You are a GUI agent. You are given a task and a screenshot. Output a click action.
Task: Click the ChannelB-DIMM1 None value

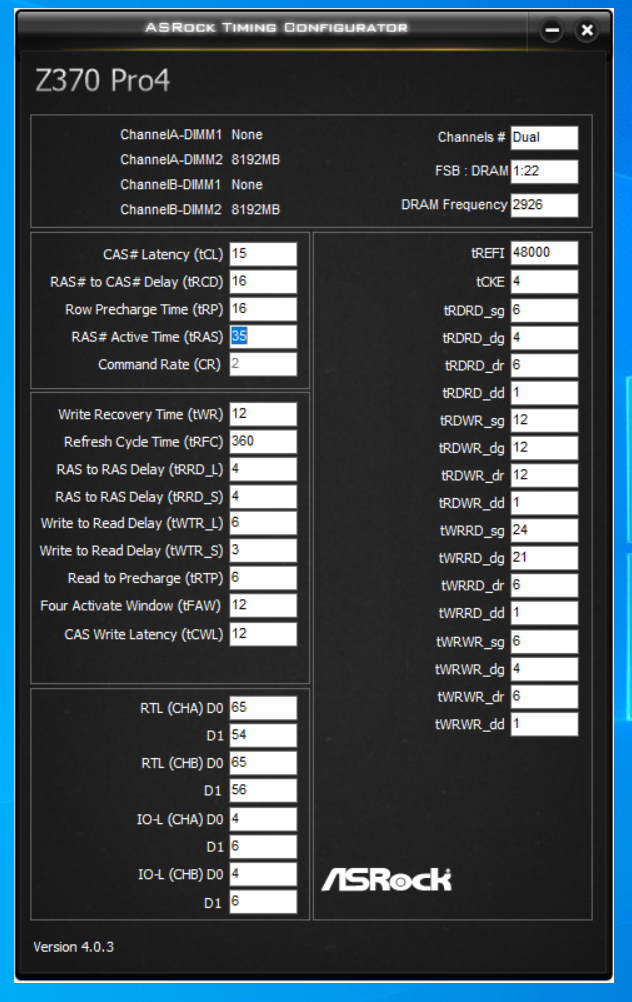pyautogui.click(x=247, y=184)
